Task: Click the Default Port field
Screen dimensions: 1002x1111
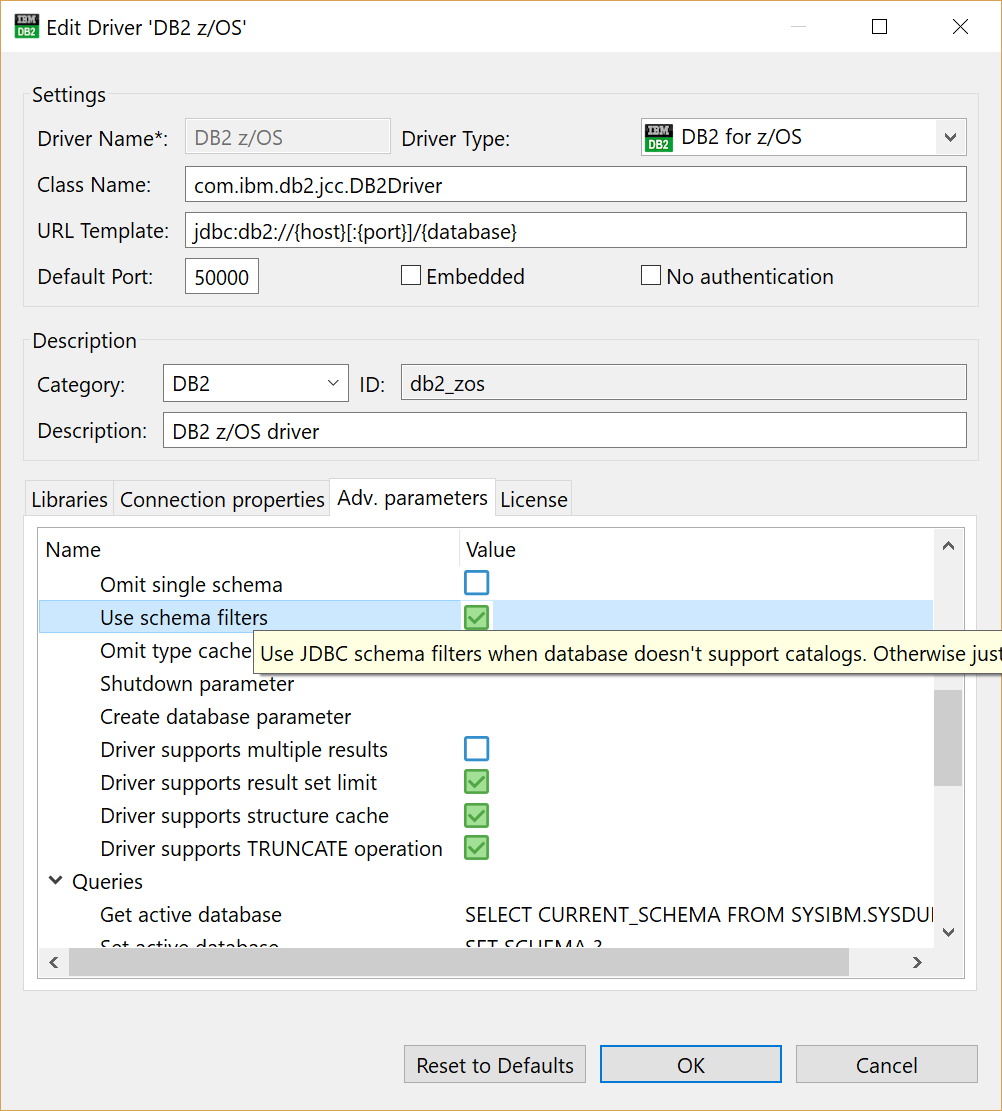Action: (x=222, y=276)
